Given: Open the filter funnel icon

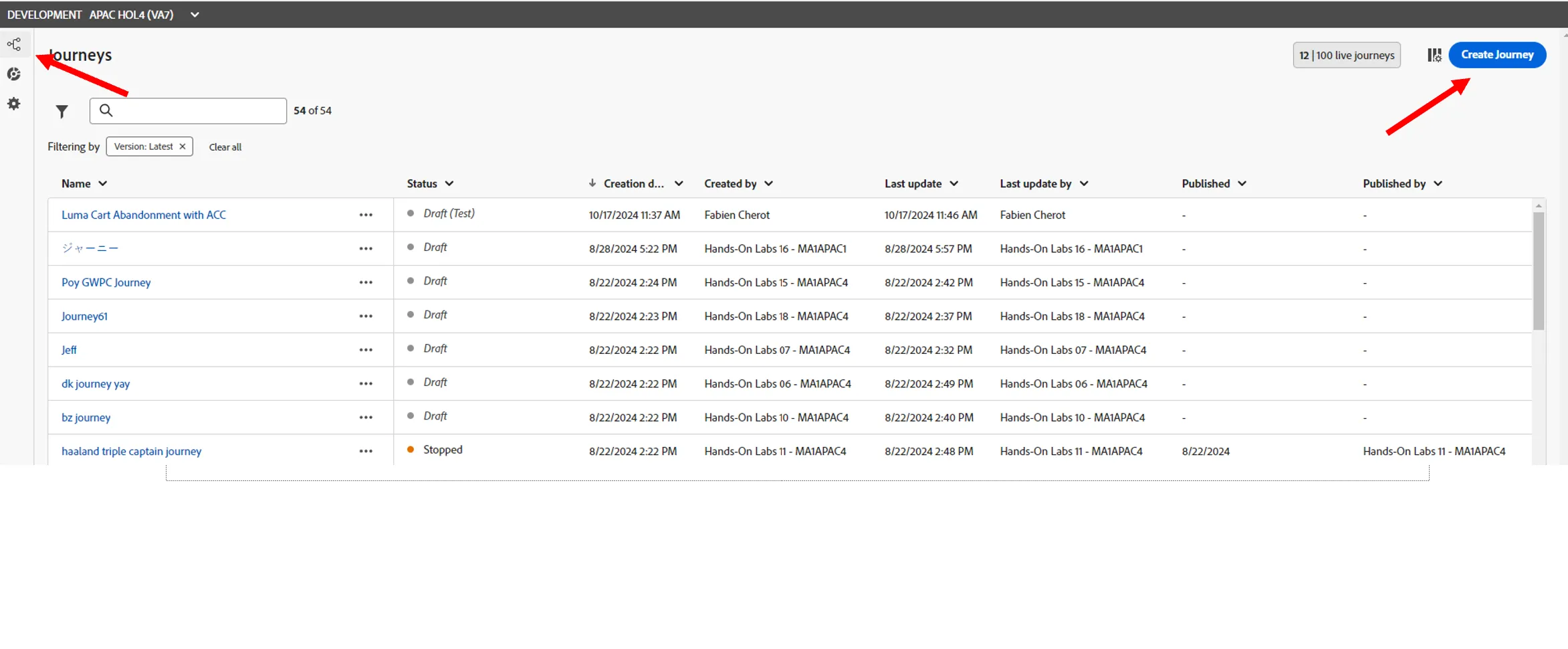Looking at the screenshot, I should coord(62,111).
